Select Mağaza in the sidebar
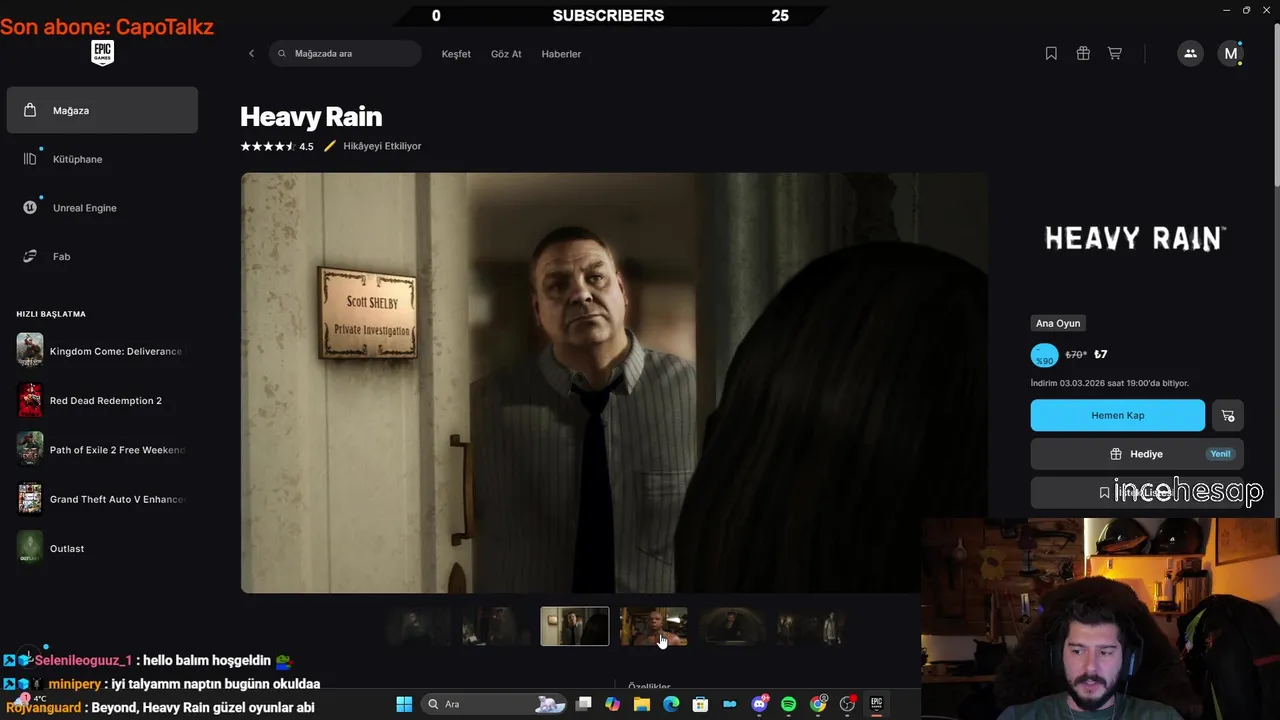 102,110
